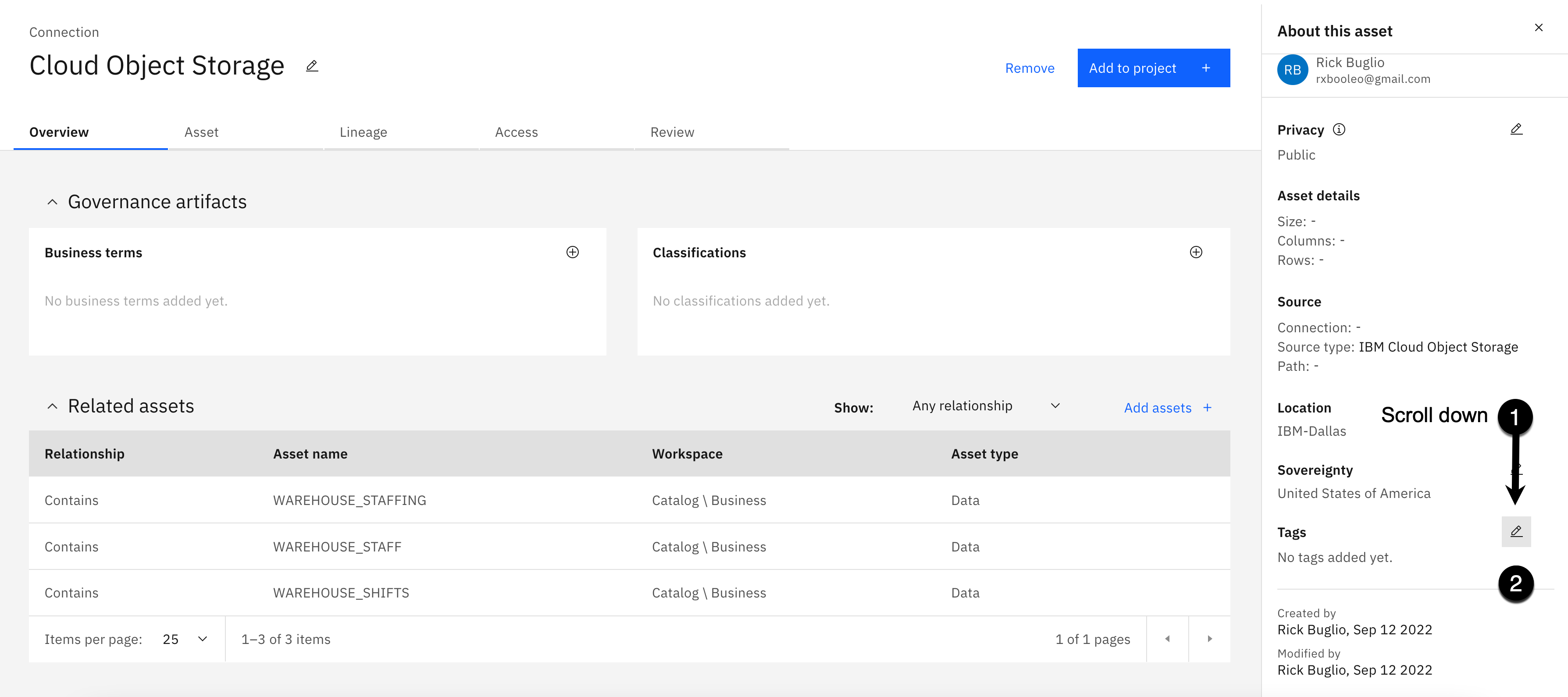The height and width of the screenshot is (697, 1568).
Task: Switch to the Access tab
Action: 516,132
